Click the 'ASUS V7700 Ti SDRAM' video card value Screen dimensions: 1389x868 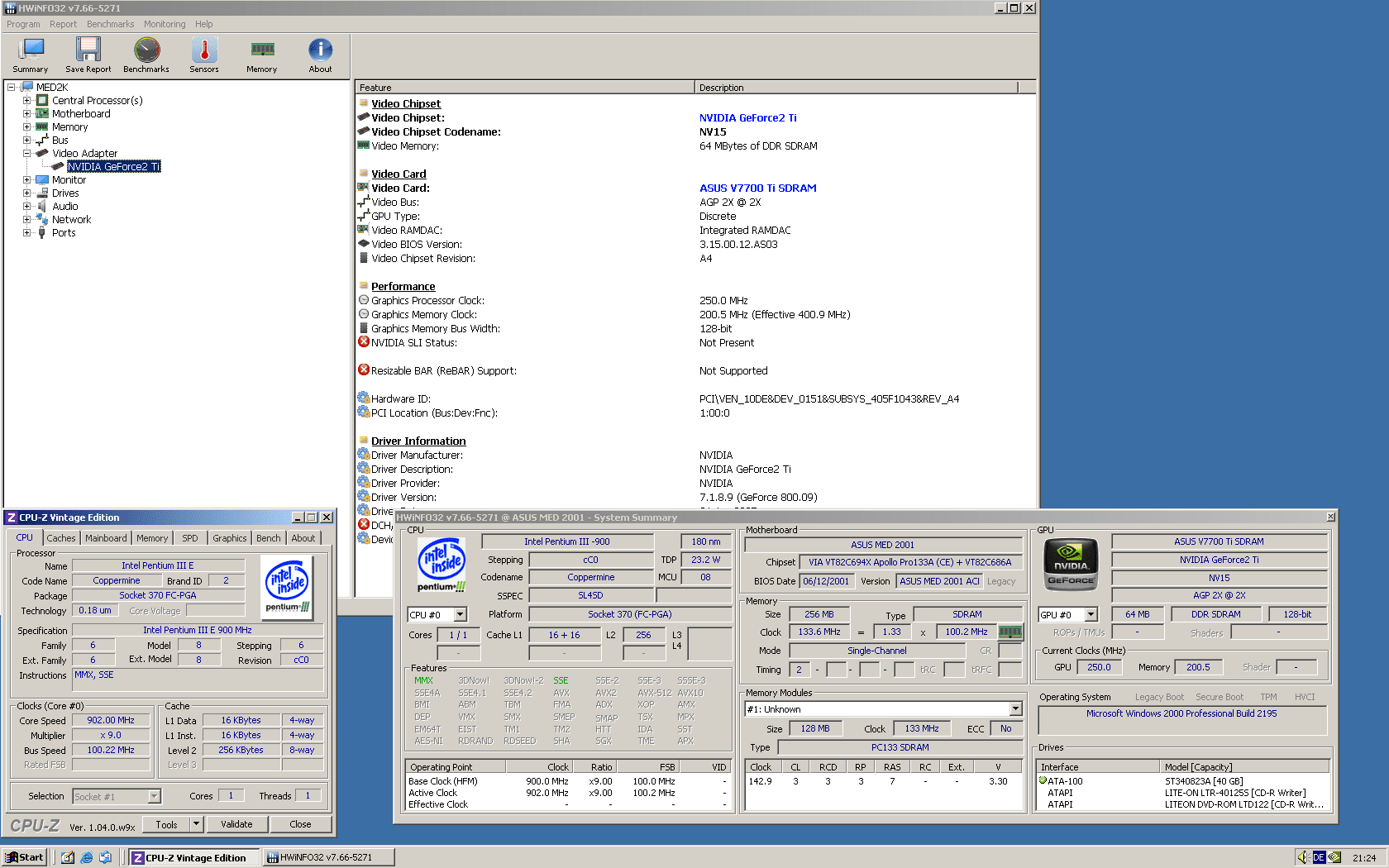pos(758,188)
